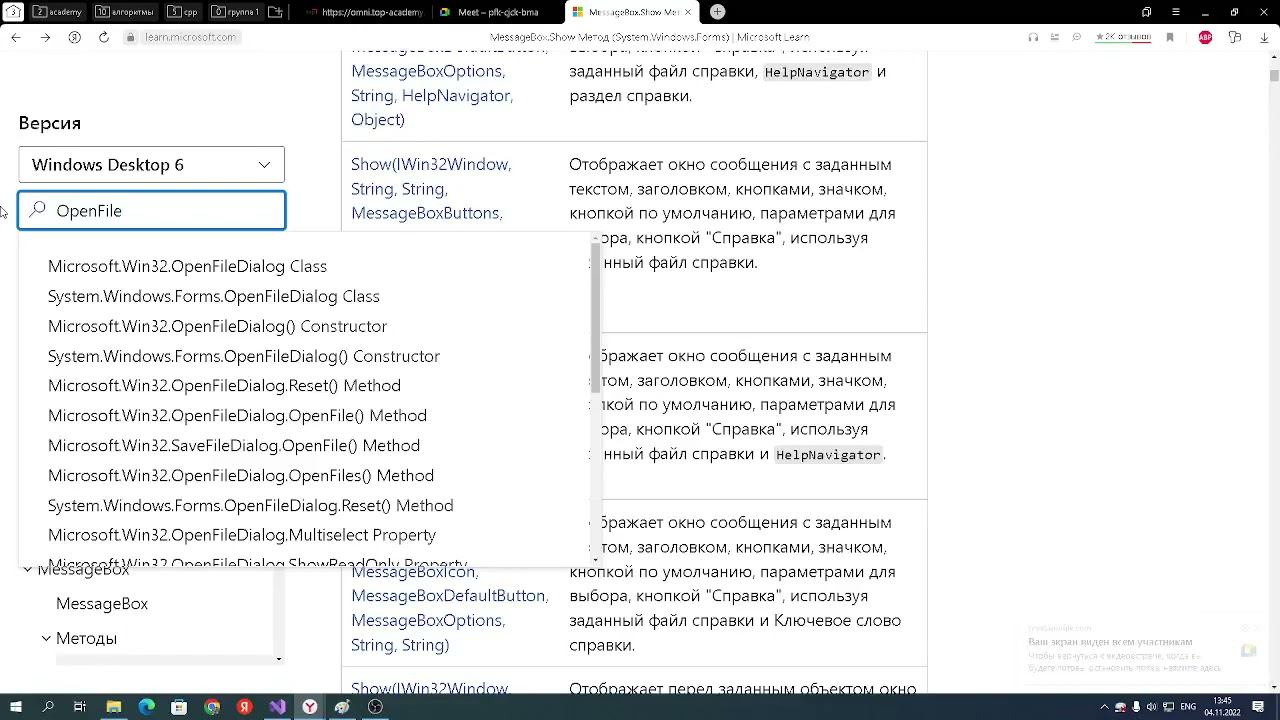
Task: Collapse the MessageBox tree node
Action: click(x=27, y=569)
